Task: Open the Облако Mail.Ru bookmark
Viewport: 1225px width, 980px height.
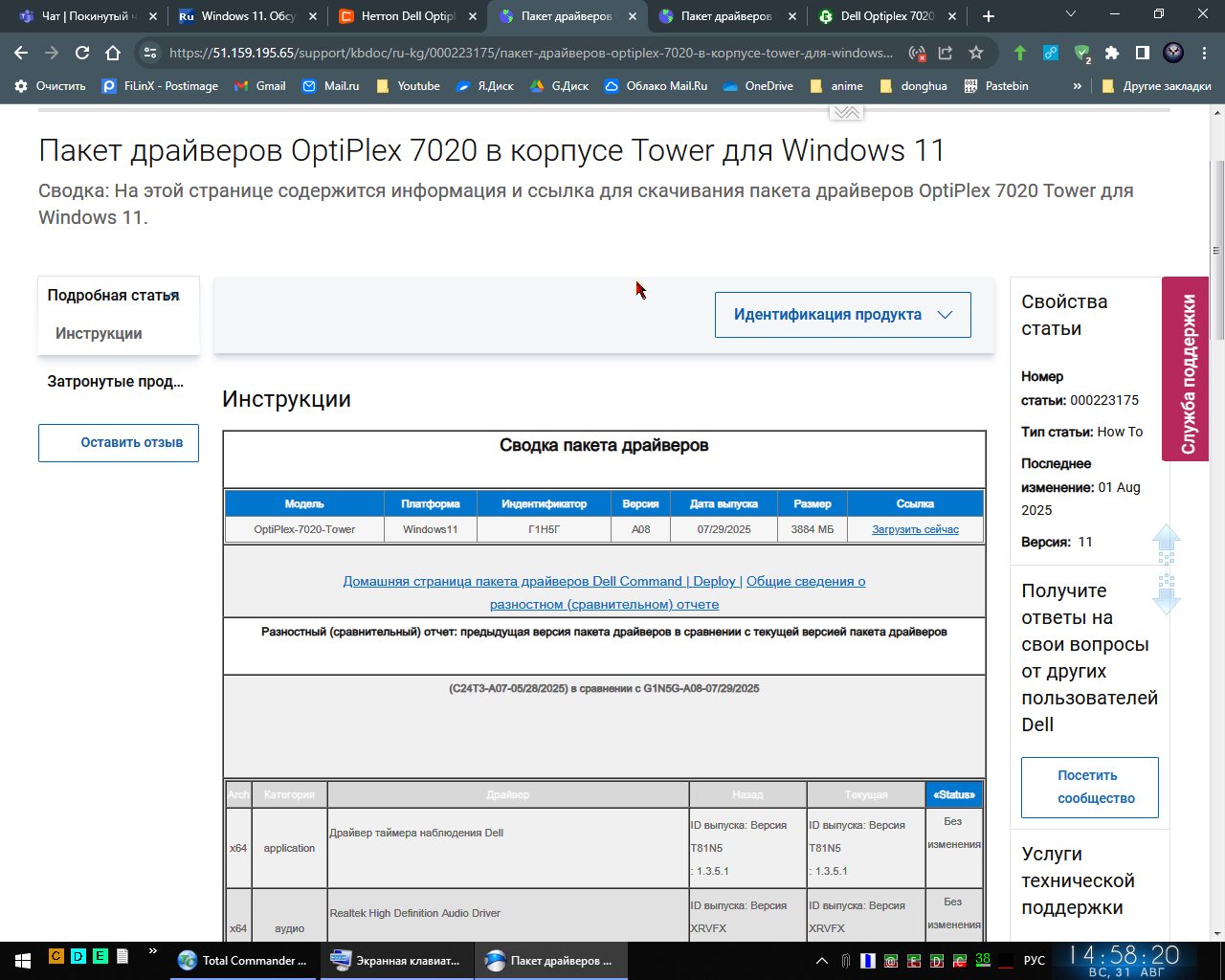Action: (656, 86)
